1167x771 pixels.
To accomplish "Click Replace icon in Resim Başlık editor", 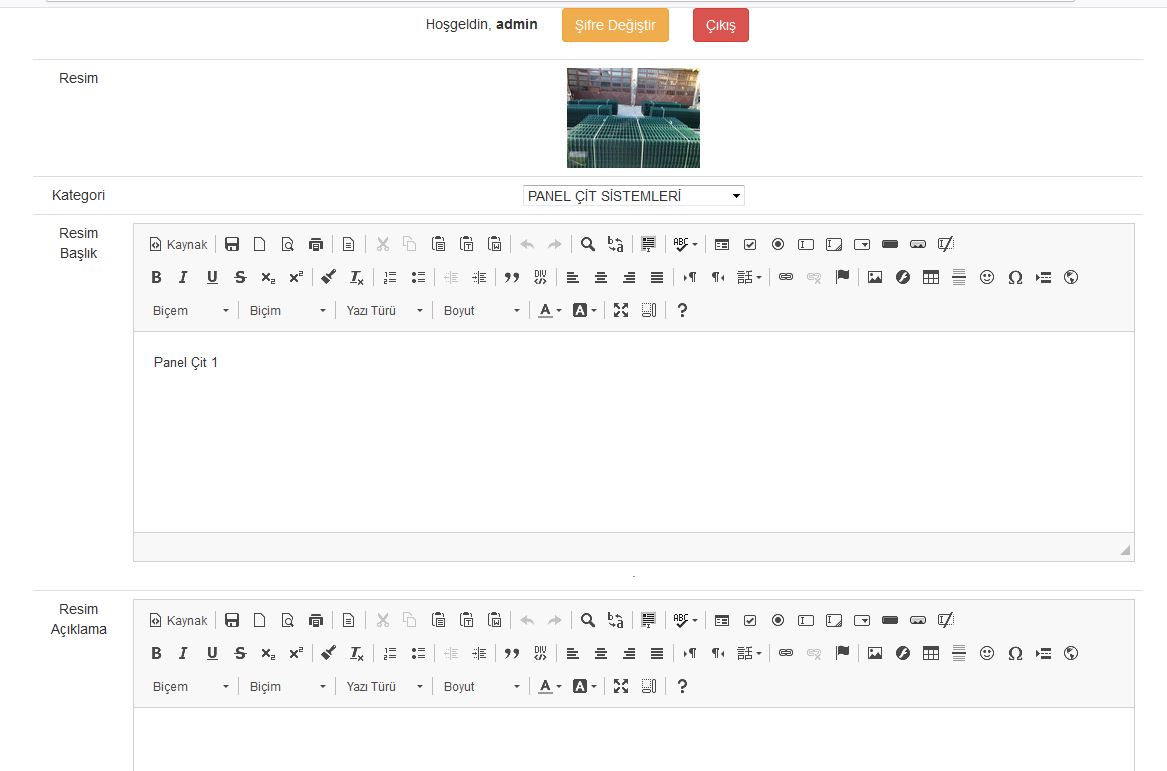I will pyautogui.click(x=616, y=244).
